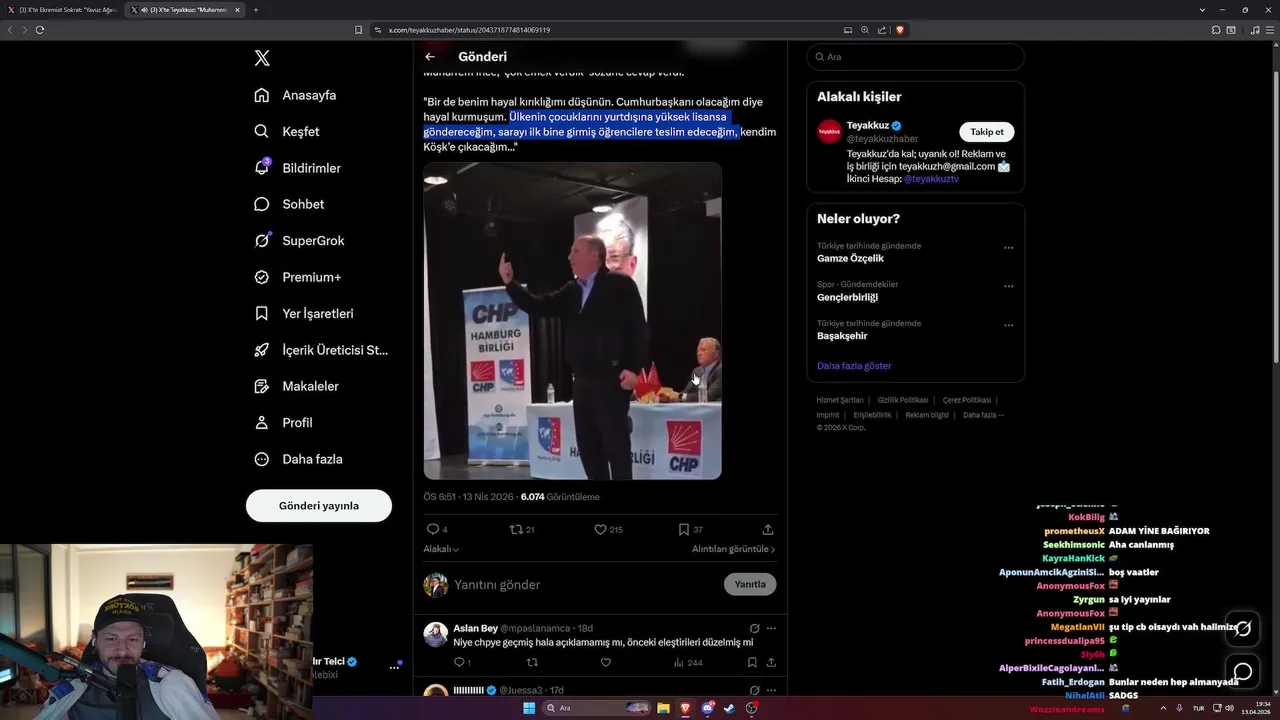Click the X logo in the sidebar
This screenshot has height=720, width=1280.
(262, 58)
